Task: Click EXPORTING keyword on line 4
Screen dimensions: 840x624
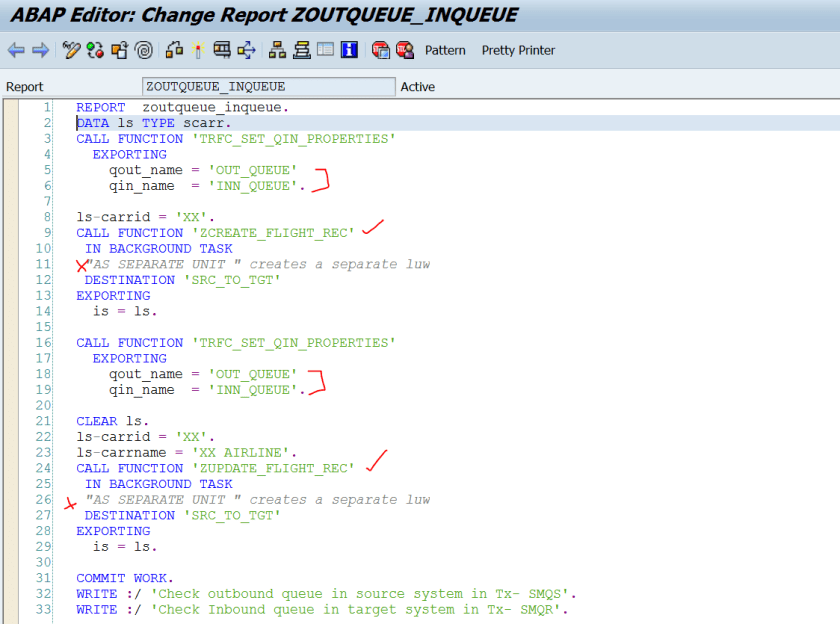Action: click(130, 155)
